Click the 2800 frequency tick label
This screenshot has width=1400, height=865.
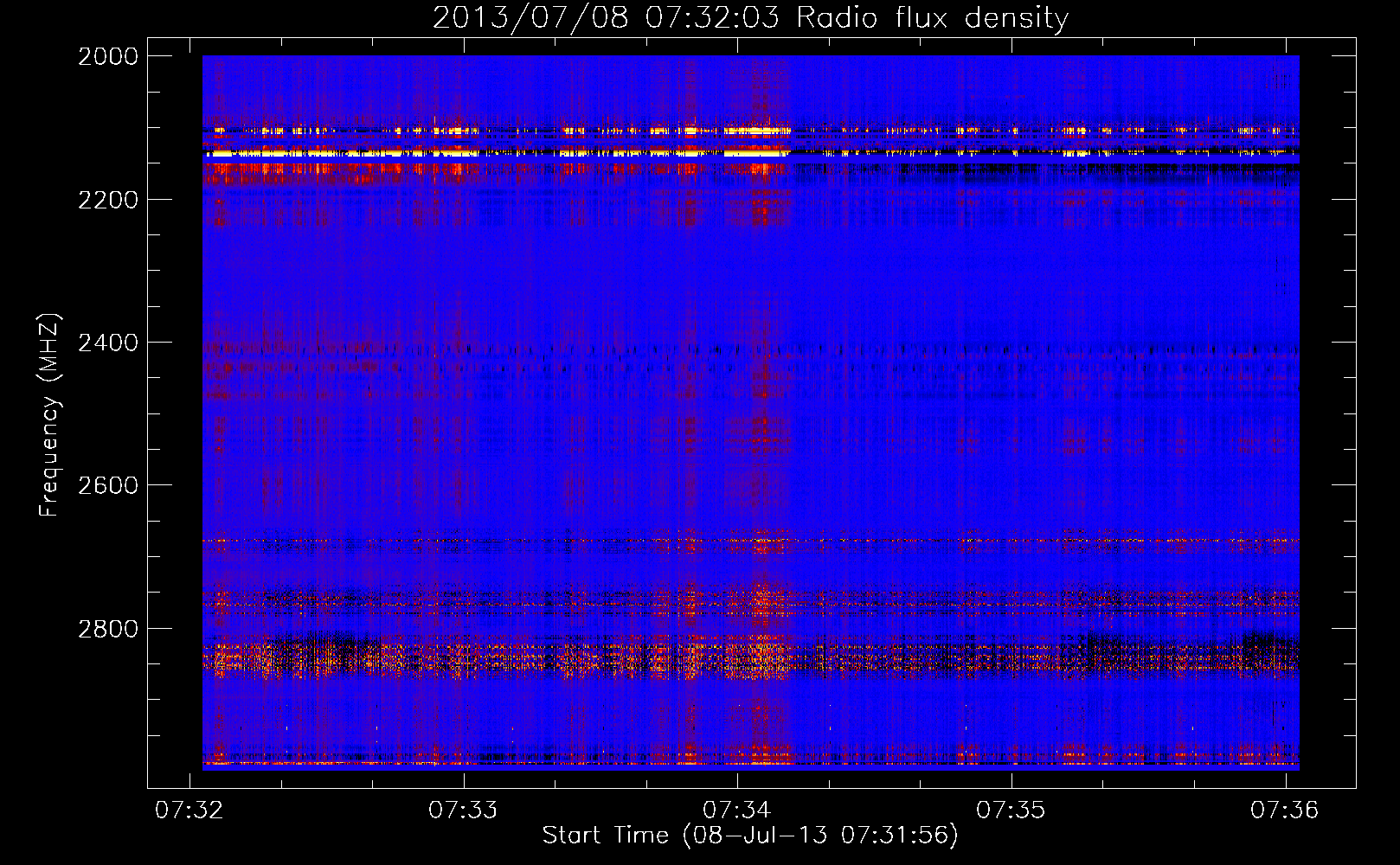coord(108,629)
